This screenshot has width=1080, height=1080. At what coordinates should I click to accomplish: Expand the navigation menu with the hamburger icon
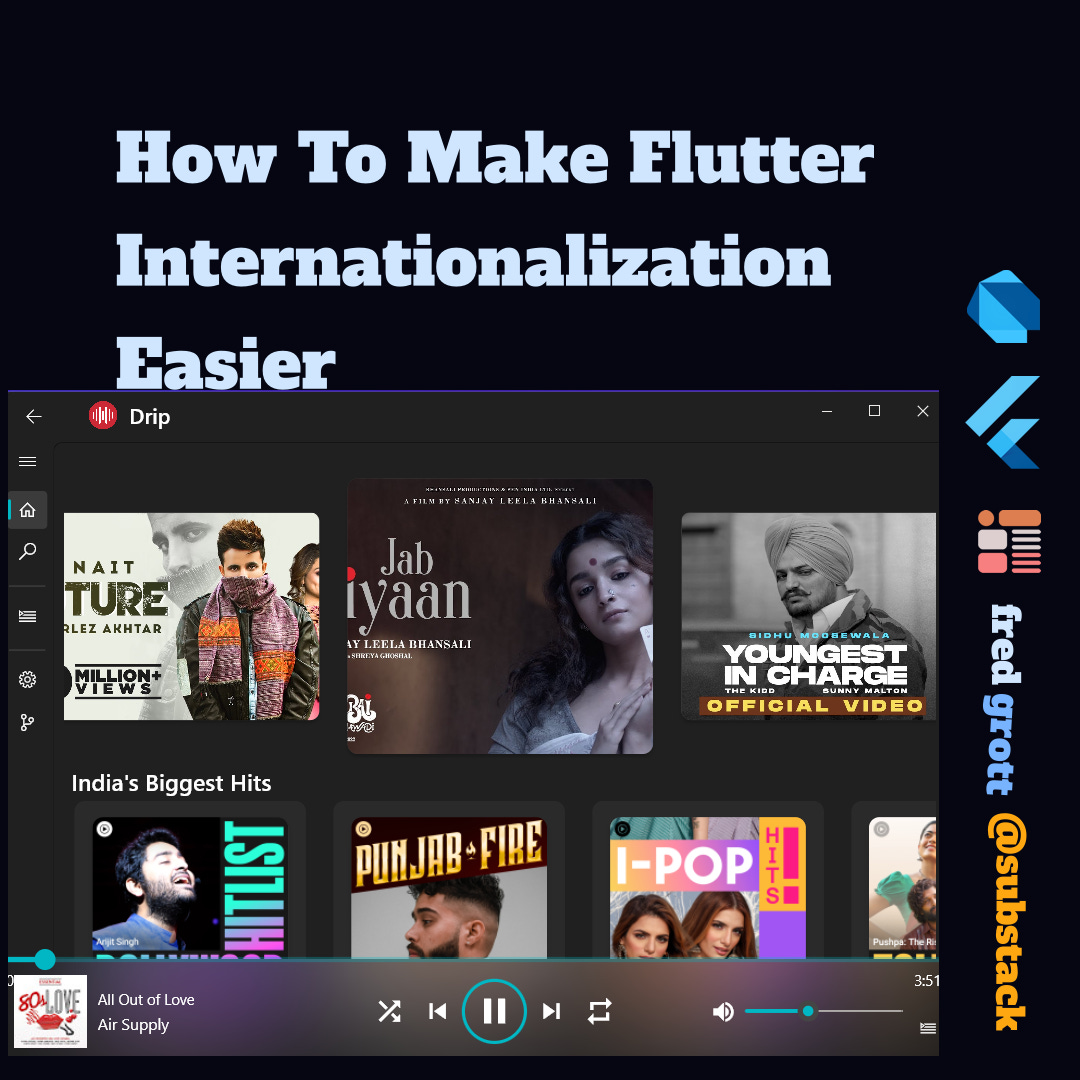(x=27, y=461)
